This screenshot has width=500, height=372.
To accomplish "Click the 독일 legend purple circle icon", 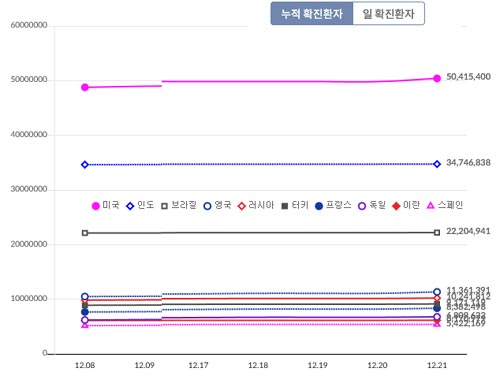I will click(362, 206).
